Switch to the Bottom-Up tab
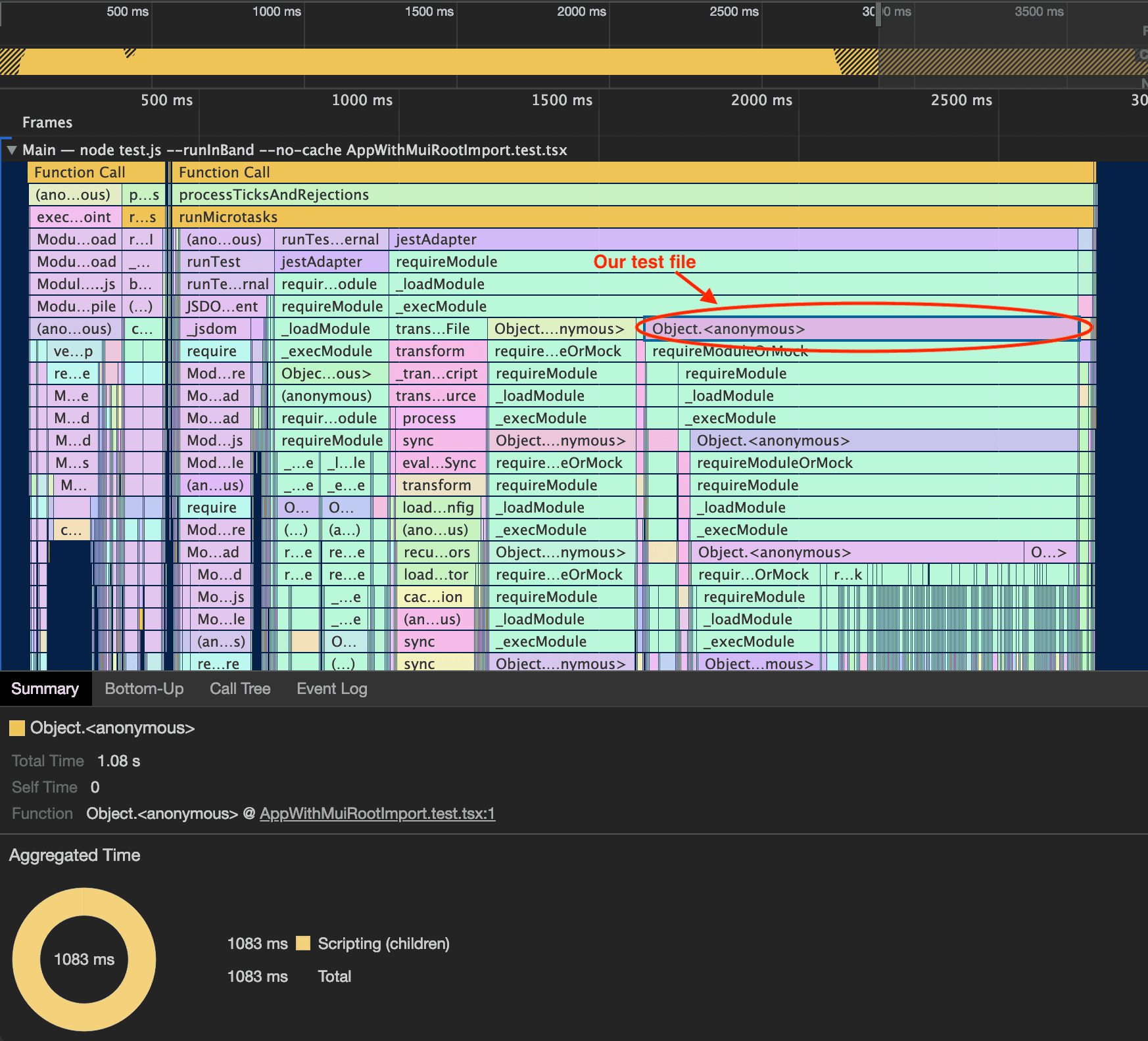Viewport: 1148px width, 1041px height. pos(144,689)
